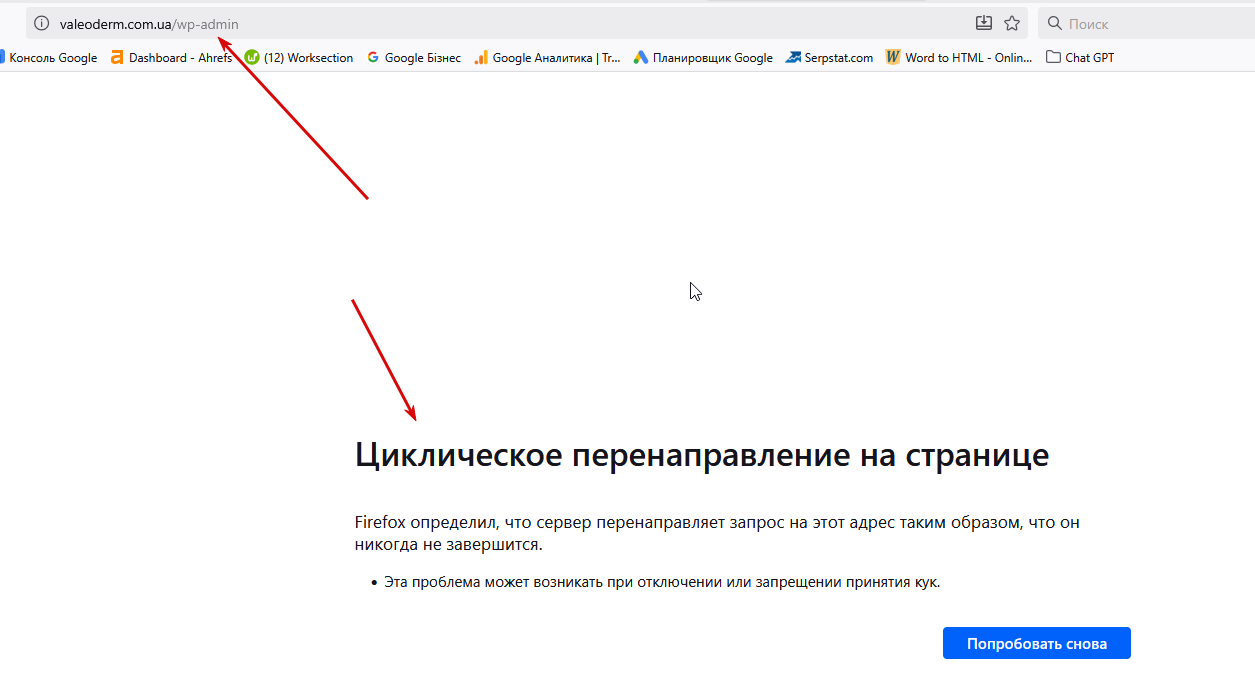1255x684 pixels.
Task: Click the W icon of Word to HTML
Action: pos(893,58)
